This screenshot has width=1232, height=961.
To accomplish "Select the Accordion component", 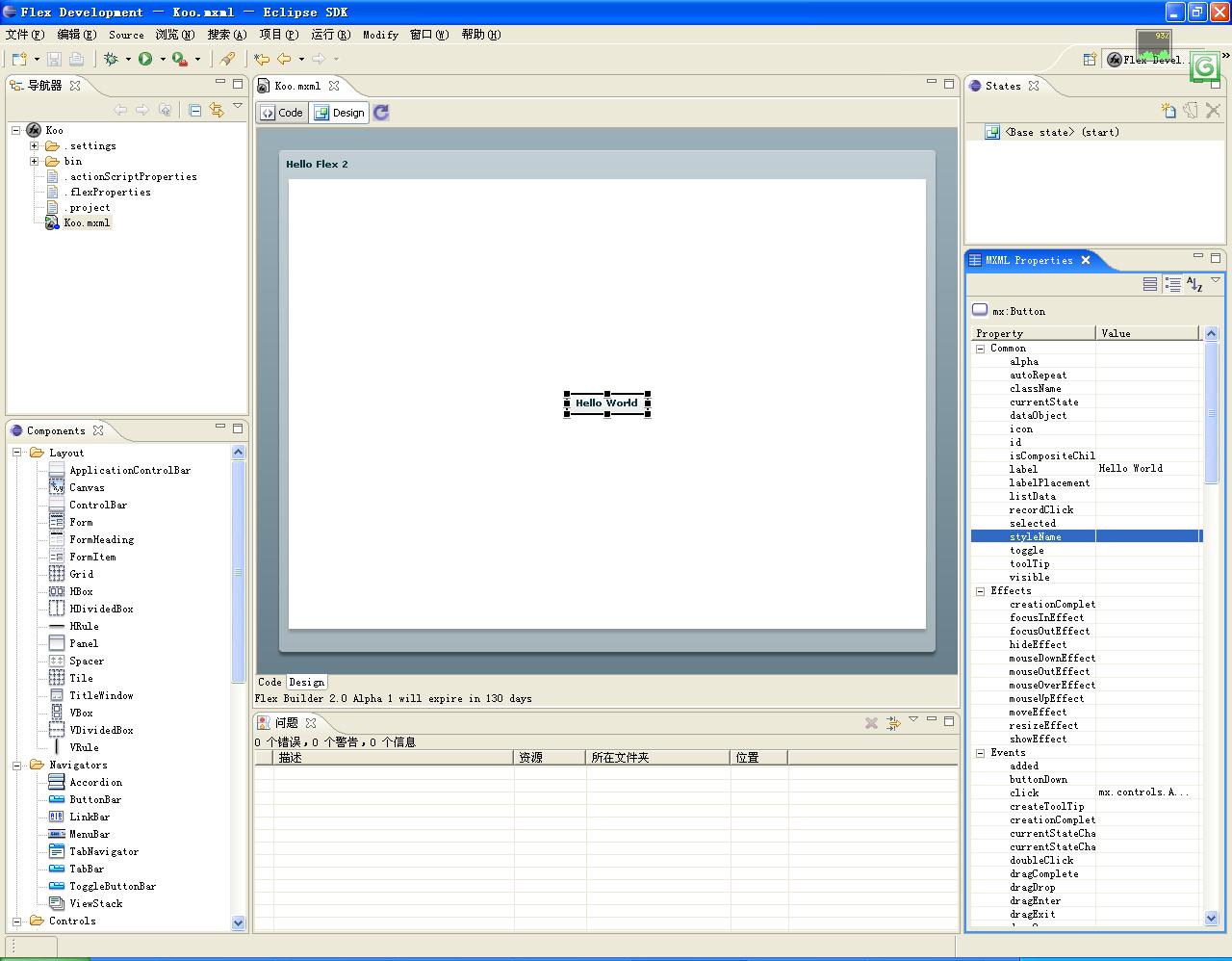I will 95,782.
